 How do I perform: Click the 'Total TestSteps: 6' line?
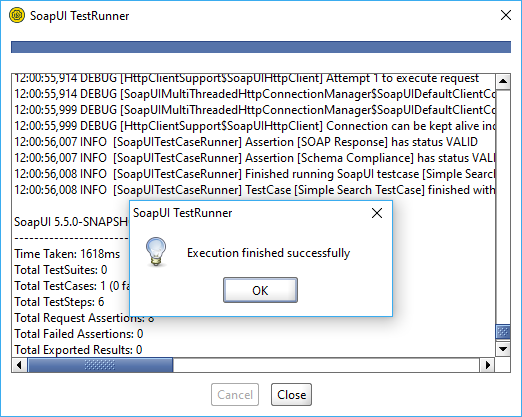pos(59,302)
